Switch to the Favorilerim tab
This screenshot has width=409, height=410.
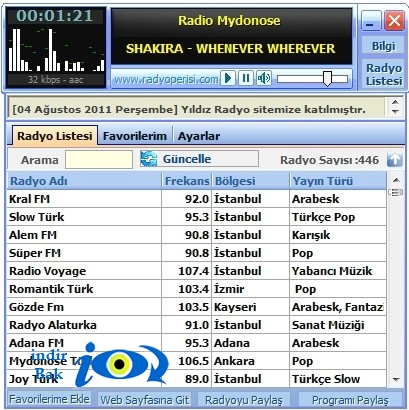coord(135,136)
